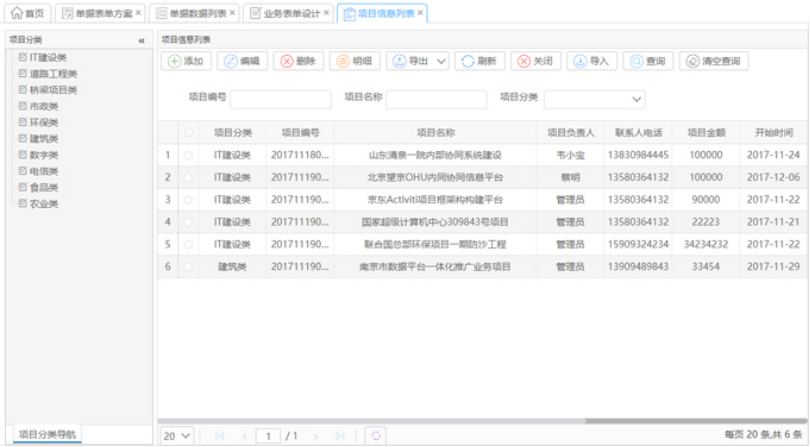Go to the 首页 home tab
The image size is (810, 447).
coord(27,13)
